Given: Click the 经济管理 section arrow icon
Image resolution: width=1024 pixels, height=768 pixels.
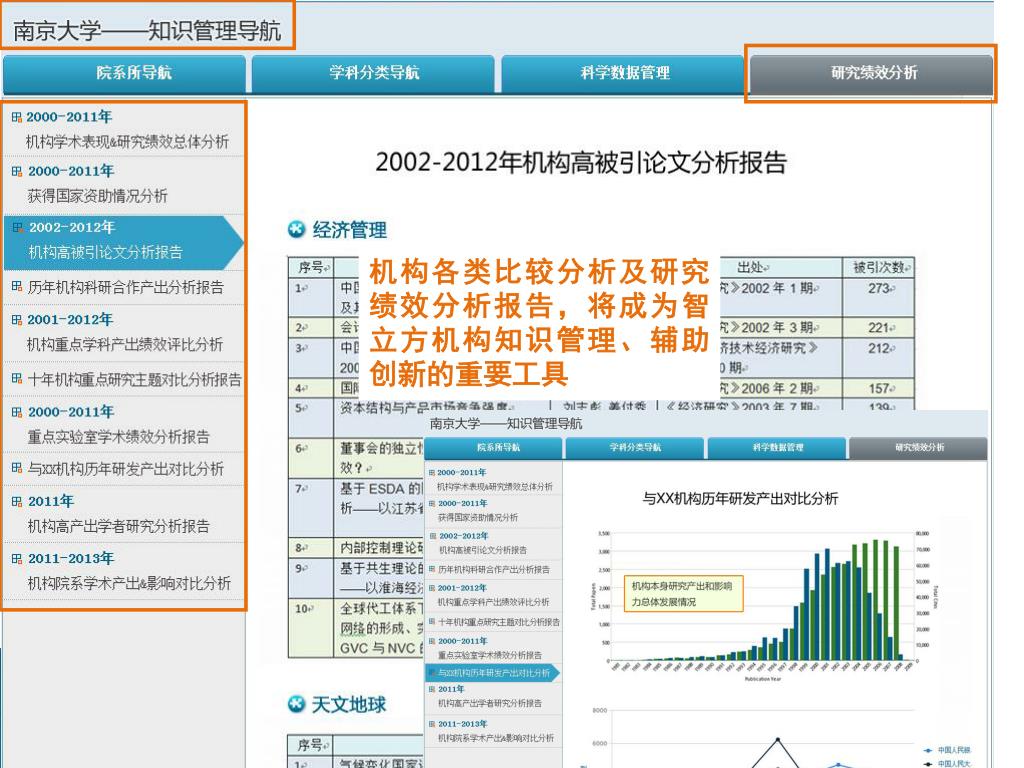Looking at the screenshot, I should pos(296,230).
